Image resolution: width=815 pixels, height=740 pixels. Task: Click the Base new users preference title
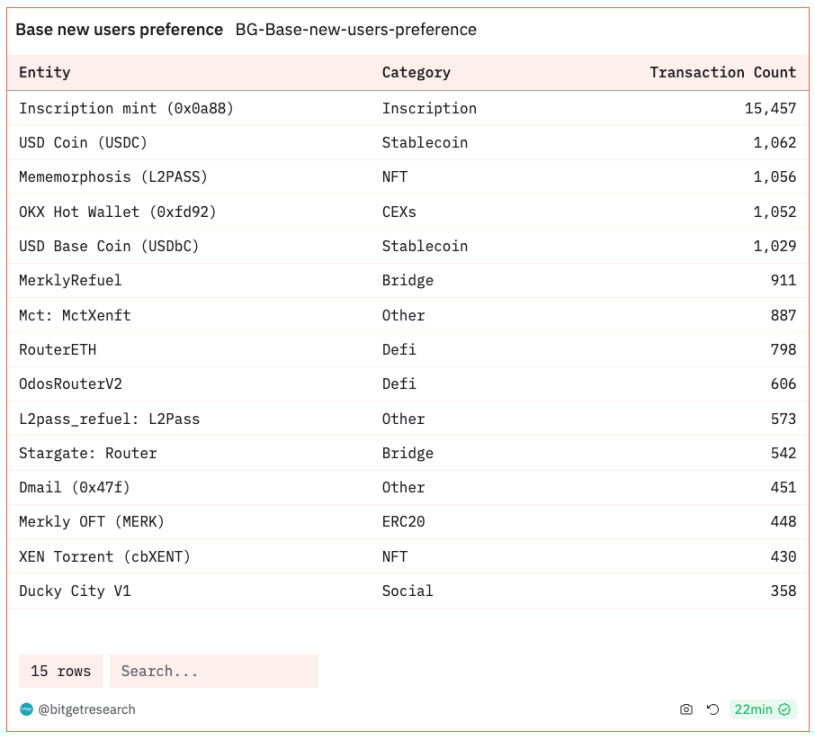click(119, 30)
